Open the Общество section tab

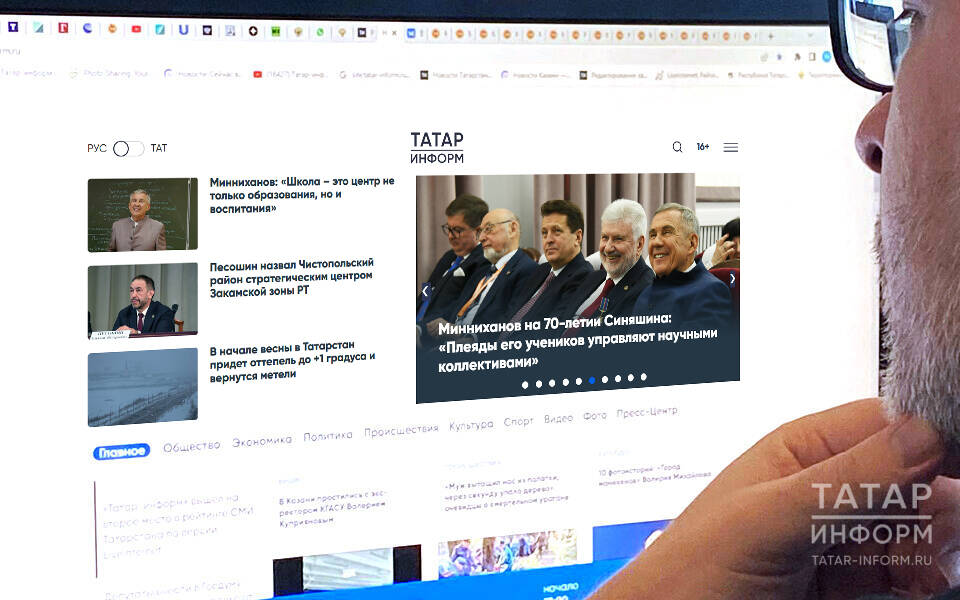191,446
